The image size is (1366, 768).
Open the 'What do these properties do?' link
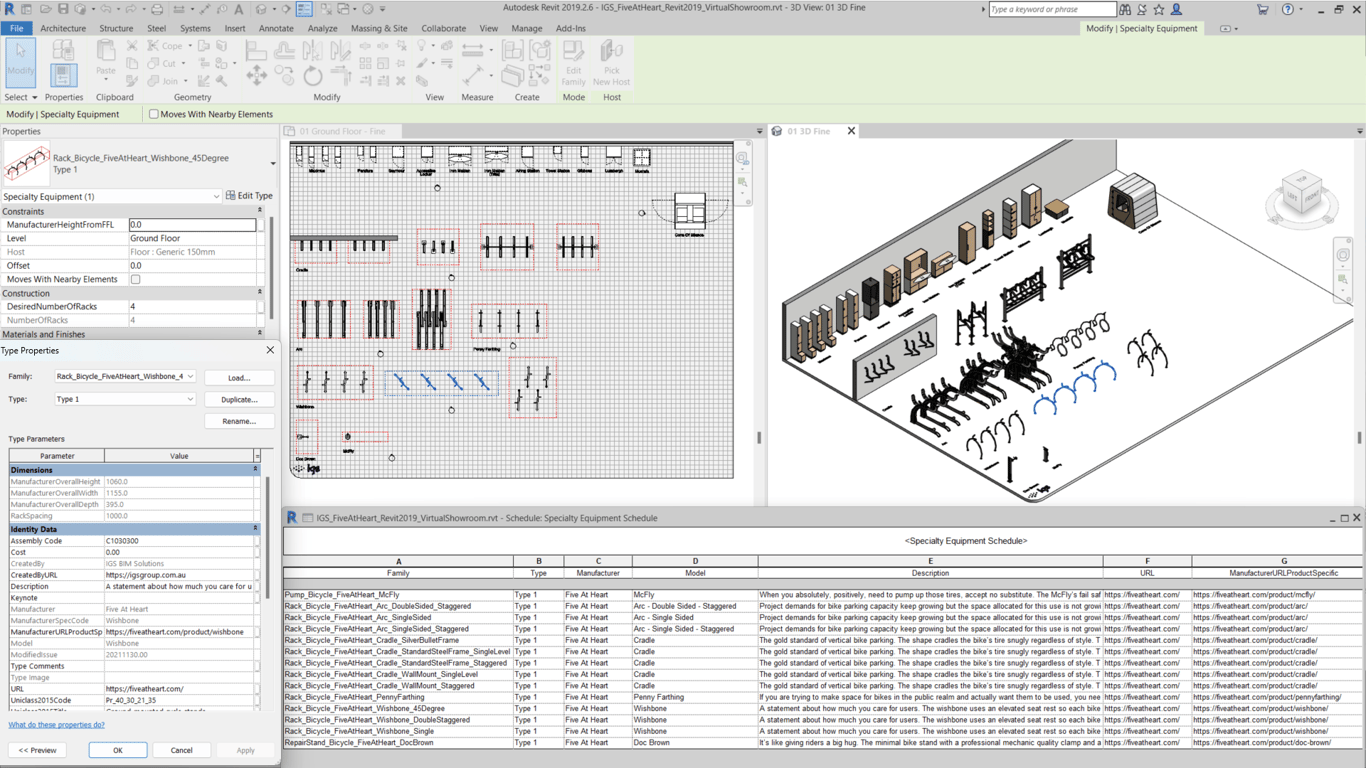coord(56,725)
